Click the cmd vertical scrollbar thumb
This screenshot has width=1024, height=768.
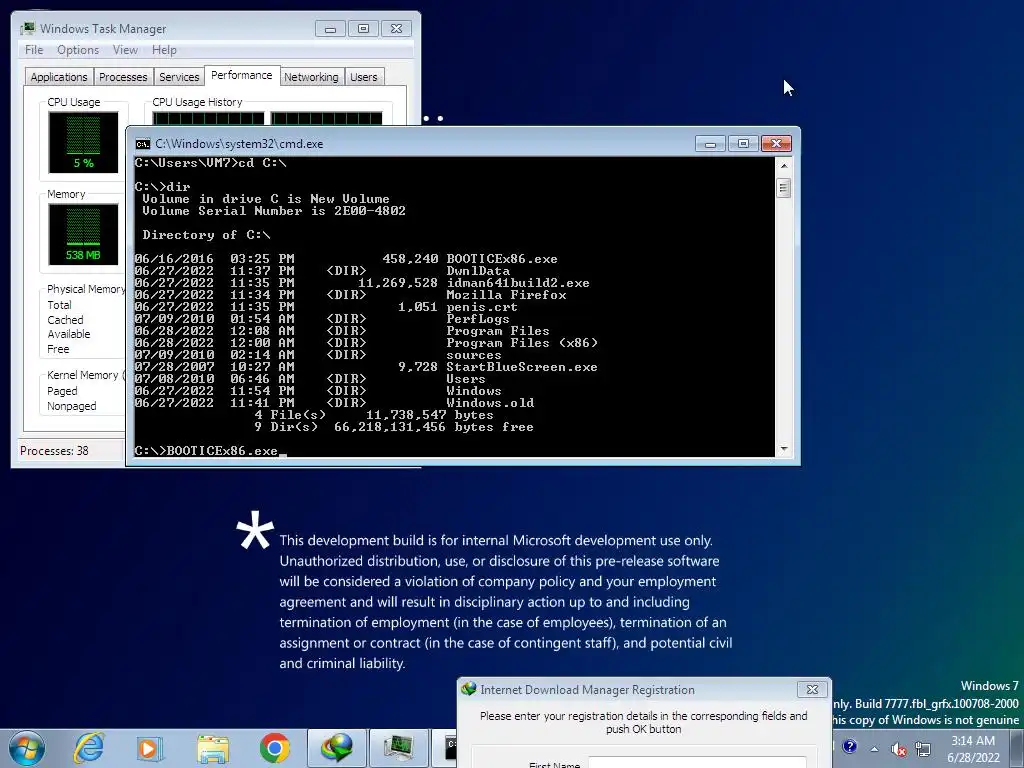[784, 188]
